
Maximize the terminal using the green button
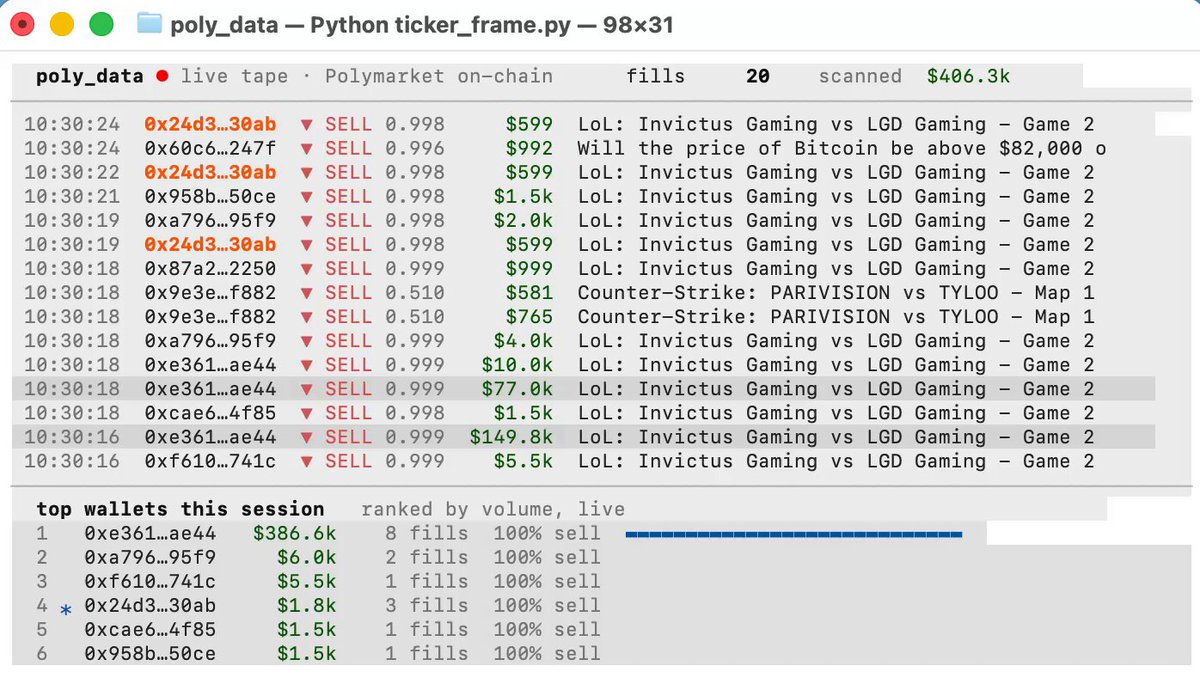click(x=101, y=24)
